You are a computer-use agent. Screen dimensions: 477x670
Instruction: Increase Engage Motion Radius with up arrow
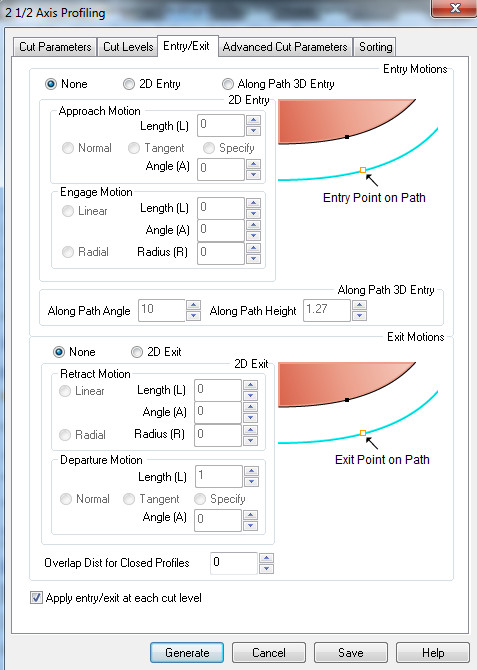[x=253, y=248]
